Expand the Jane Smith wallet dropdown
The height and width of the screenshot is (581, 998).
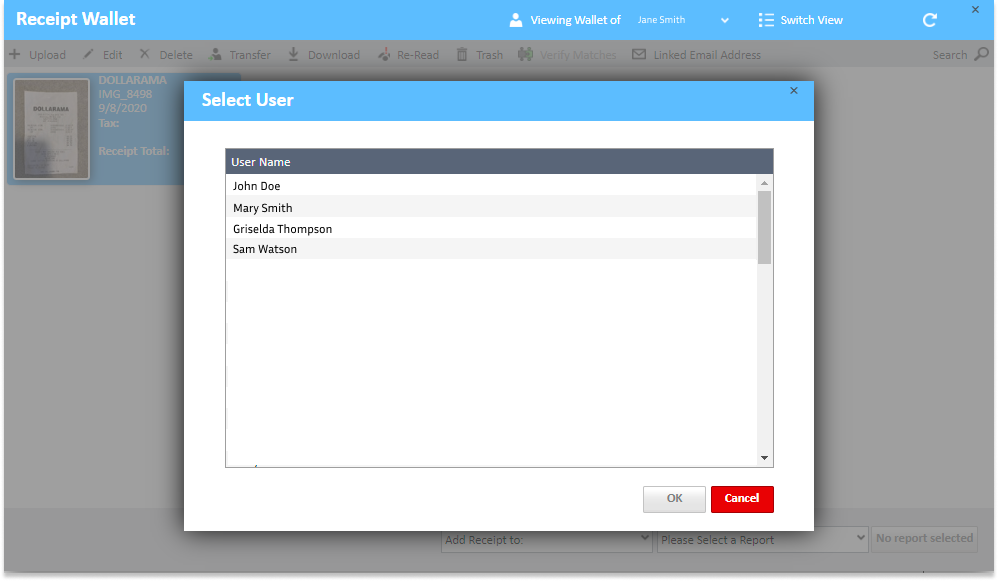724,20
